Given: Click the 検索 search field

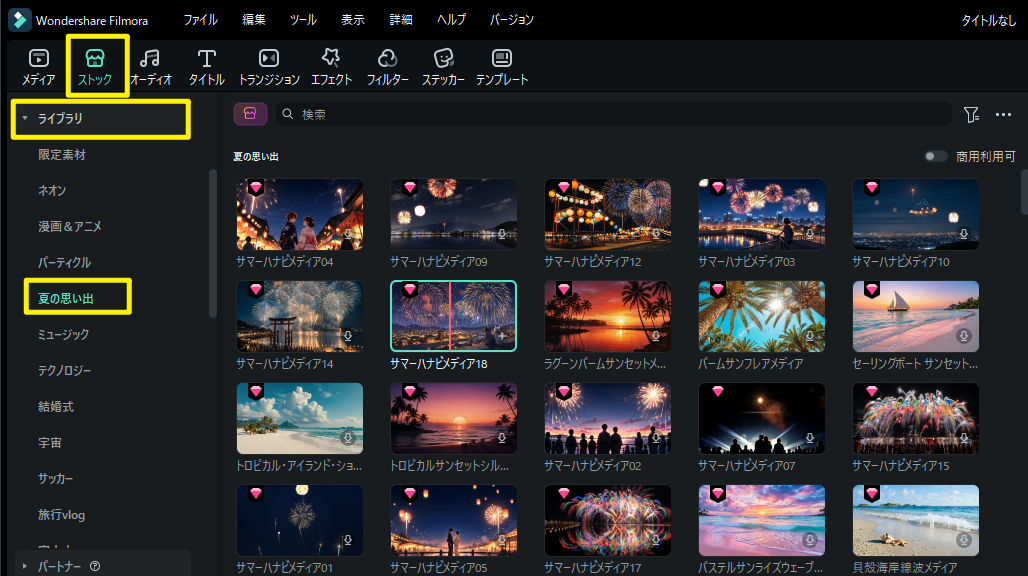Looking at the screenshot, I should tap(614, 115).
